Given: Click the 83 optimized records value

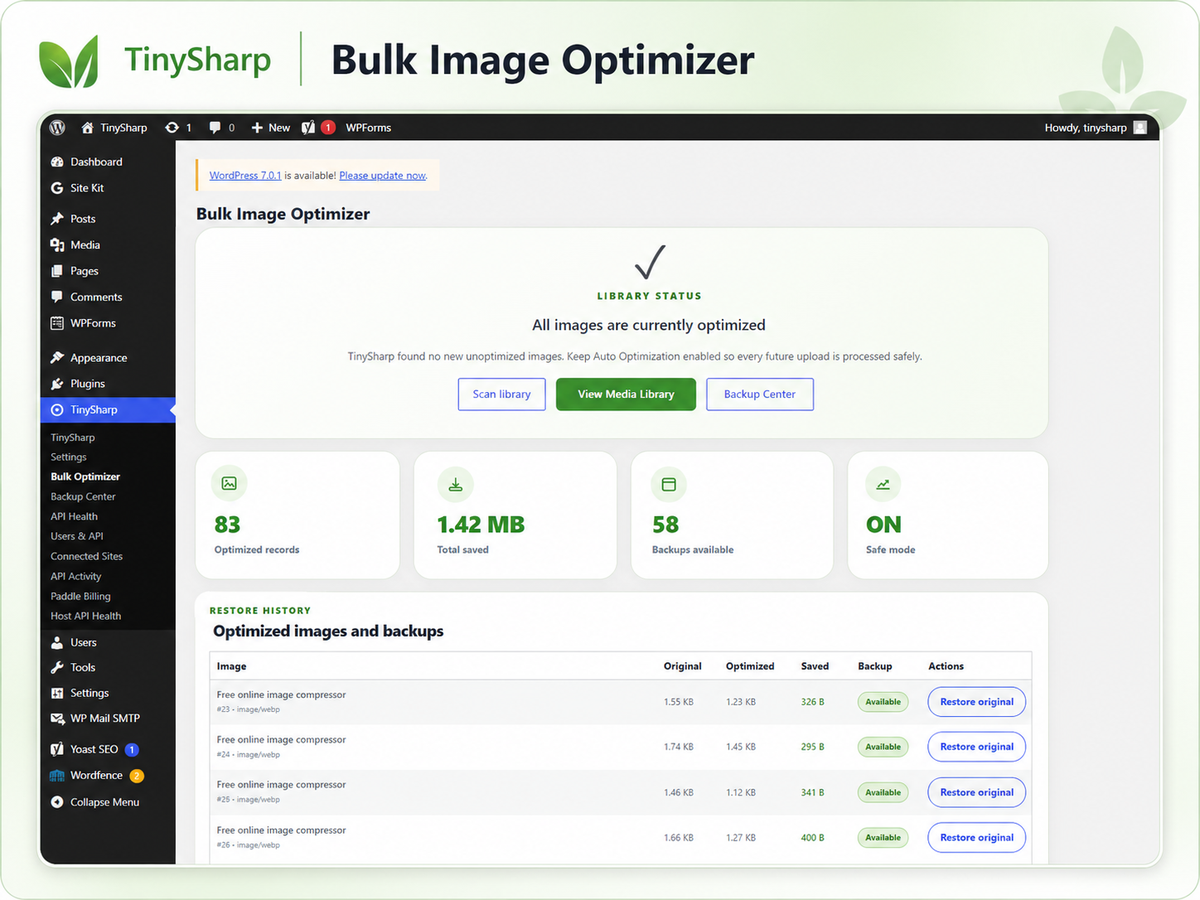Looking at the screenshot, I should 227,525.
